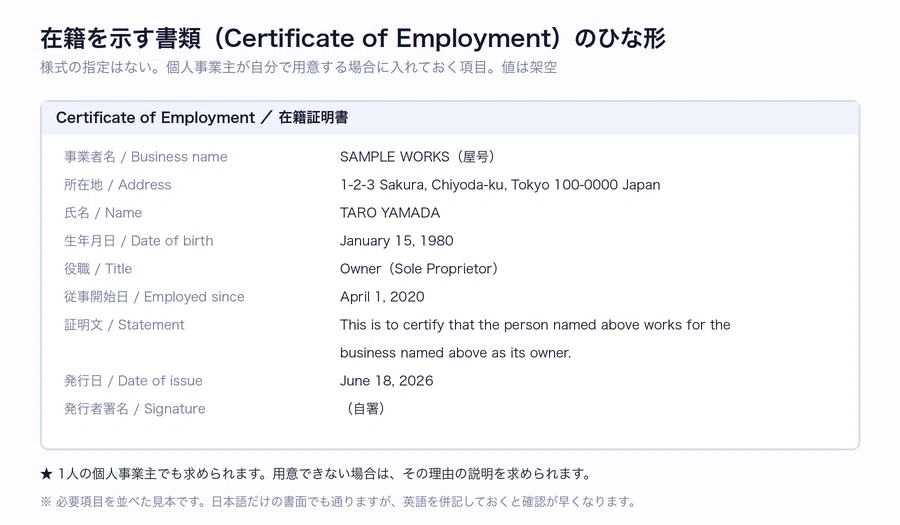
Task: Select the Title label
Action: (98, 269)
